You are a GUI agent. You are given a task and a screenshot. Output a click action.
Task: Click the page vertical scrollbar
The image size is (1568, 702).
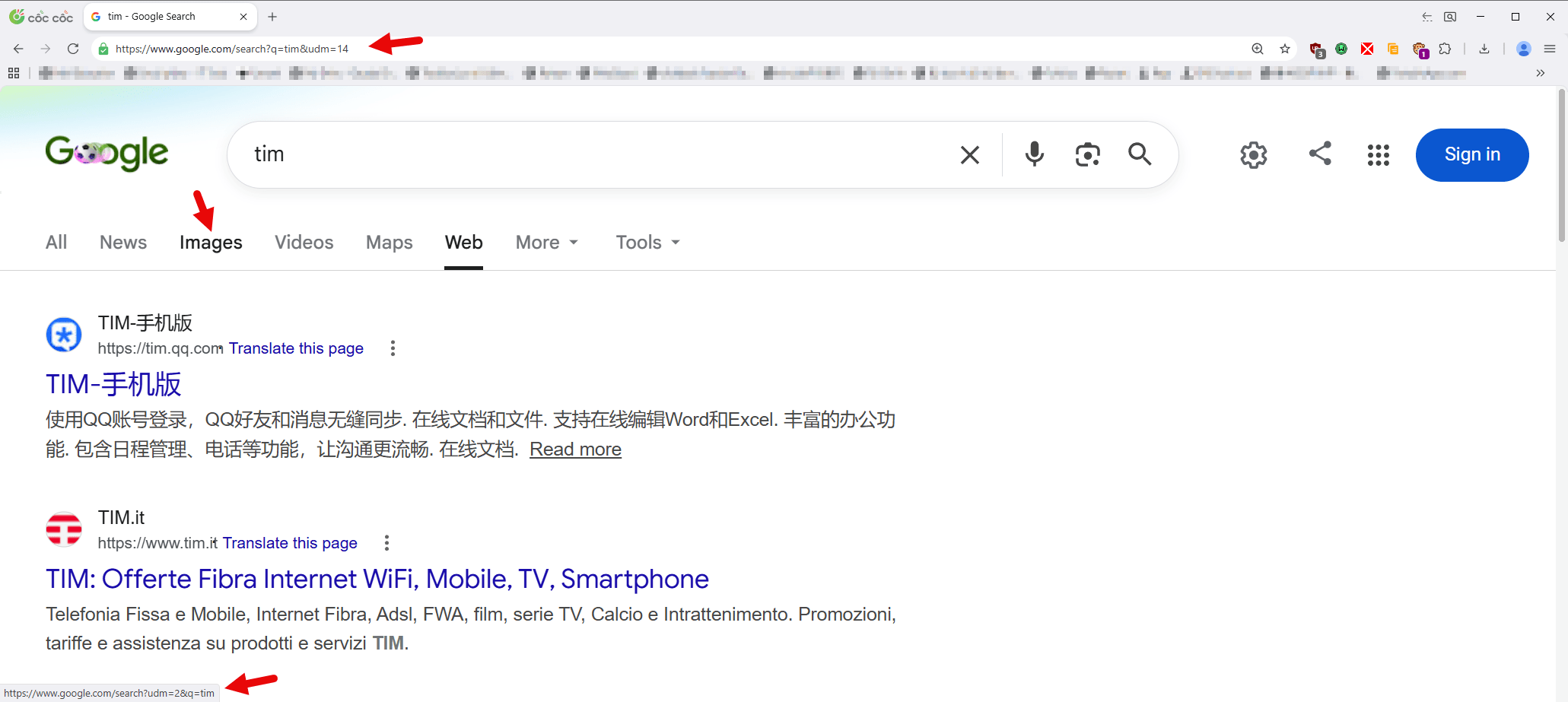click(x=1562, y=166)
